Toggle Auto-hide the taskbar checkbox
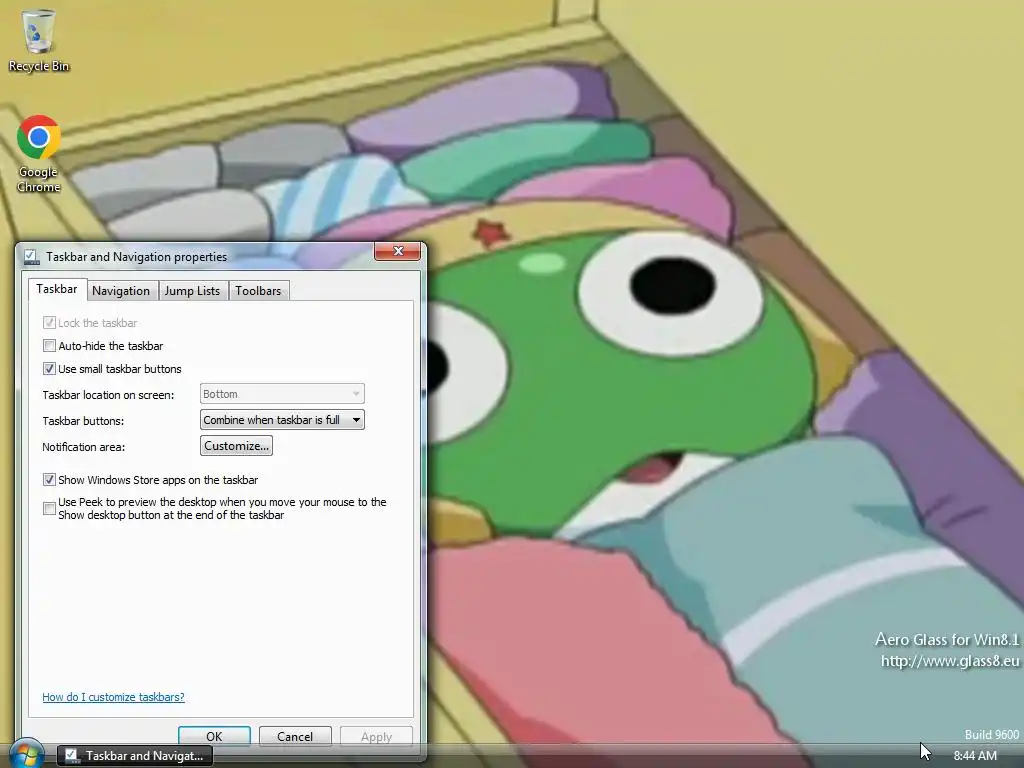The height and width of the screenshot is (768, 1024). [49, 345]
